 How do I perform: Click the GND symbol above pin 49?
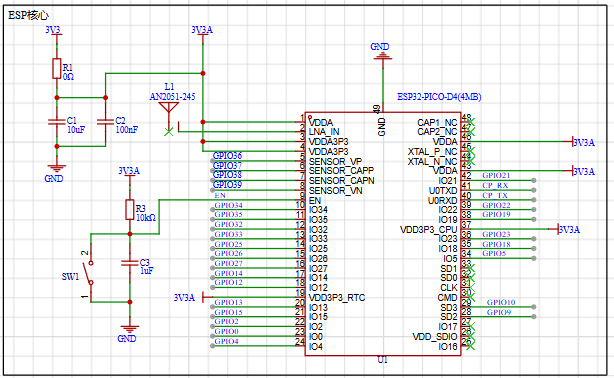pyautogui.click(x=382, y=56)
